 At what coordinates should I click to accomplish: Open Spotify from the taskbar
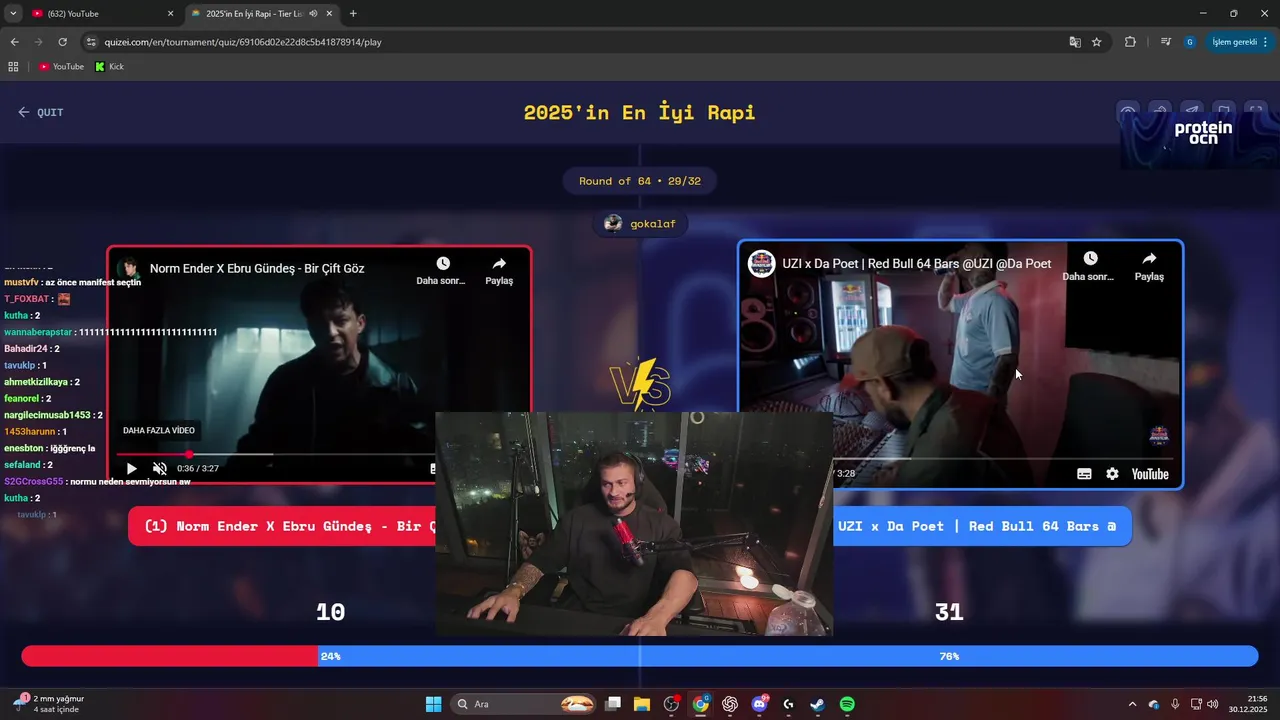(847, 704)
